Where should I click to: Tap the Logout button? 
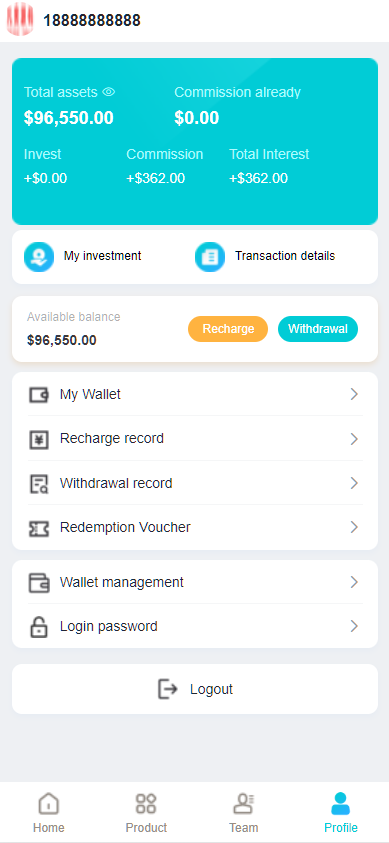(x=195, y=689)
